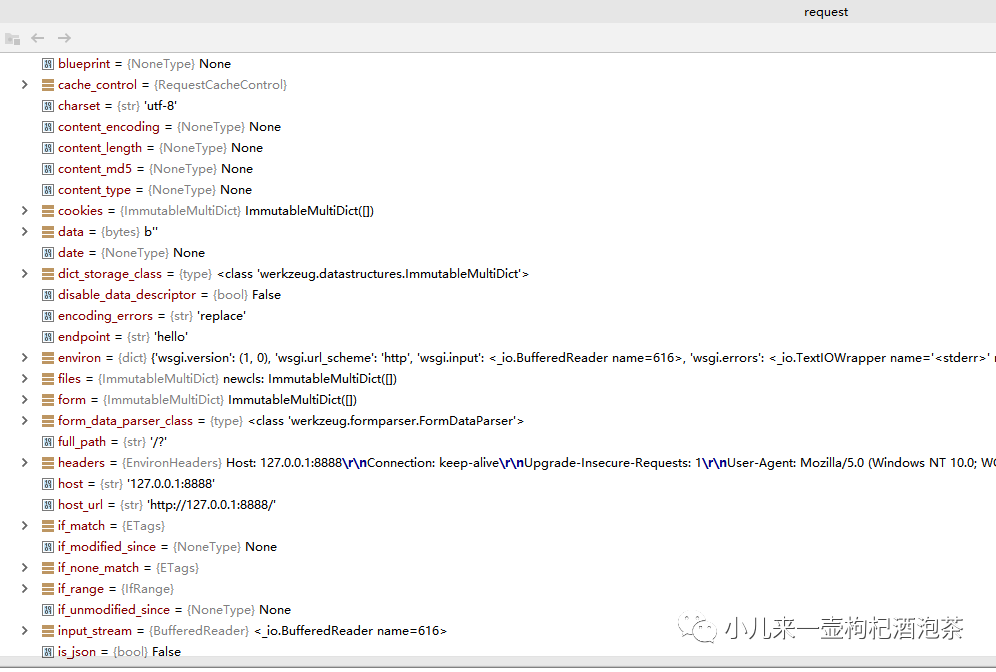This screenshot has width=996, height=672.
Task: Click the content_md5 field icon
Action: (x=48, y=168)
